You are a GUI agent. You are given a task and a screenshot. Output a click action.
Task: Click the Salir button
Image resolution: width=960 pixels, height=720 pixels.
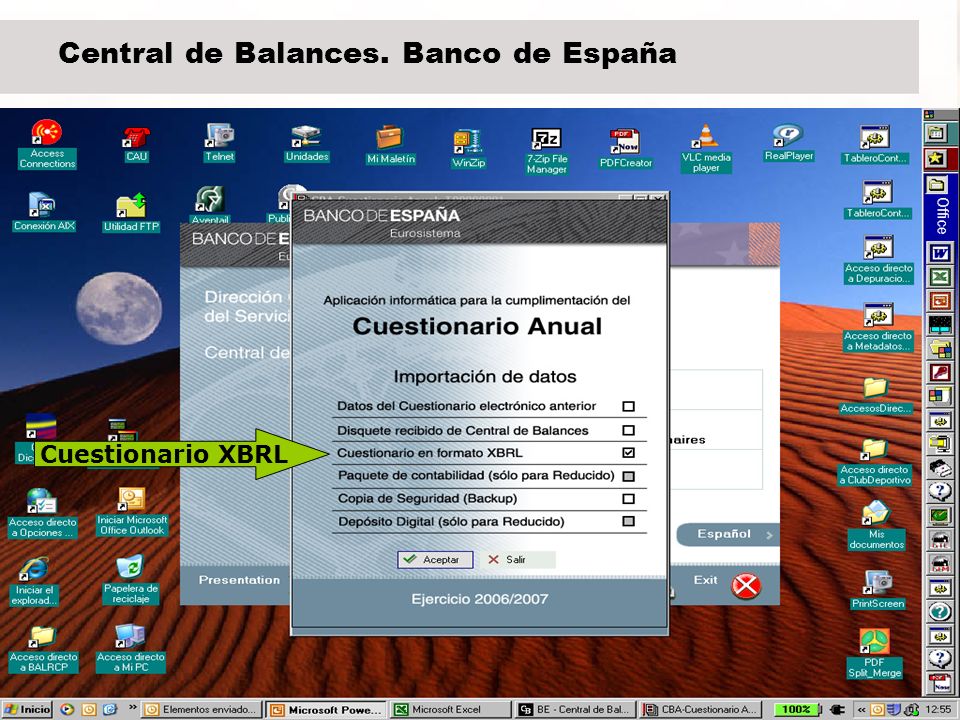518,560
